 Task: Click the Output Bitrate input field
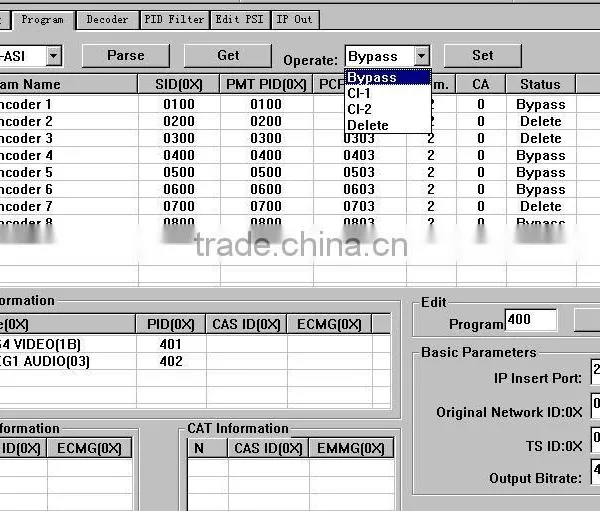pyautogui.click(x=595, y=471)
